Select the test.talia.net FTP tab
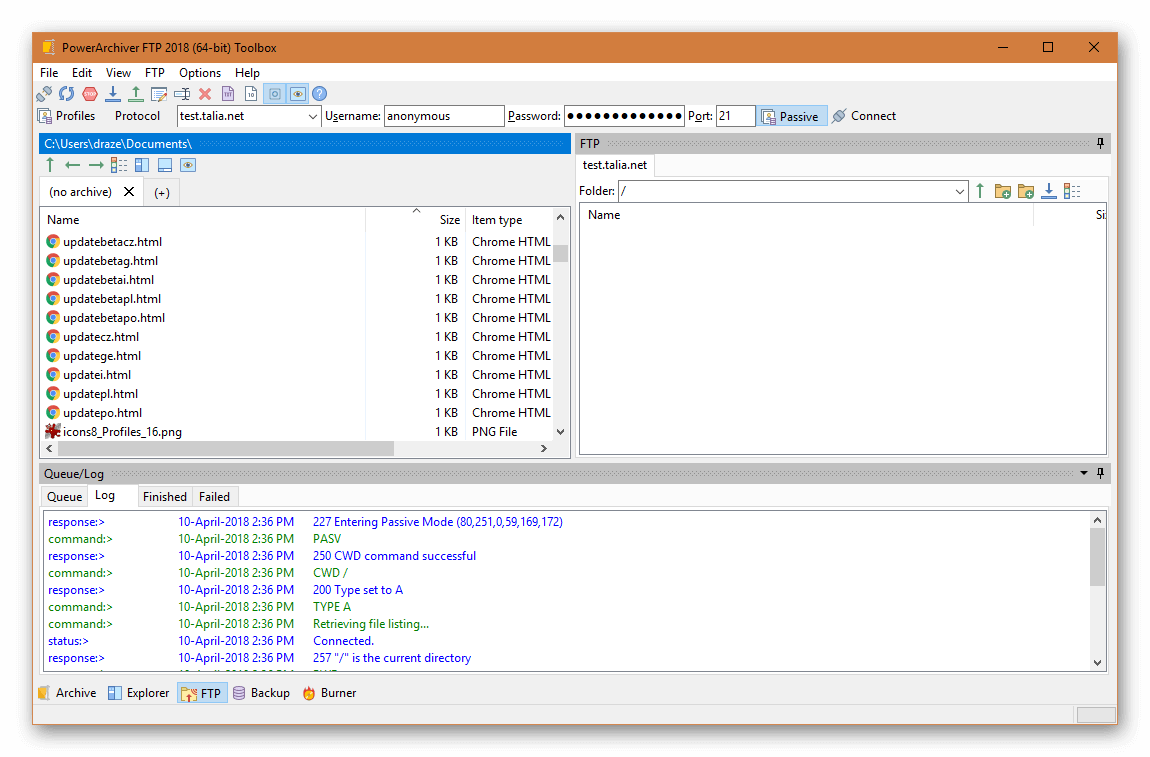This screenshot has height=757, width=1150. (x=615, y=165)
